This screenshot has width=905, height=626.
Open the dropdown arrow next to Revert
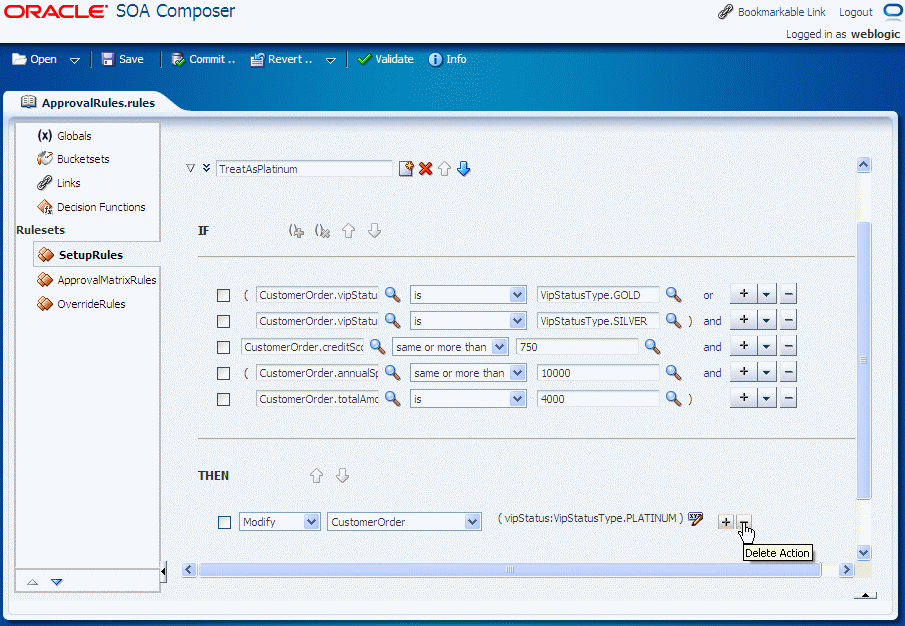pos(331,60)
